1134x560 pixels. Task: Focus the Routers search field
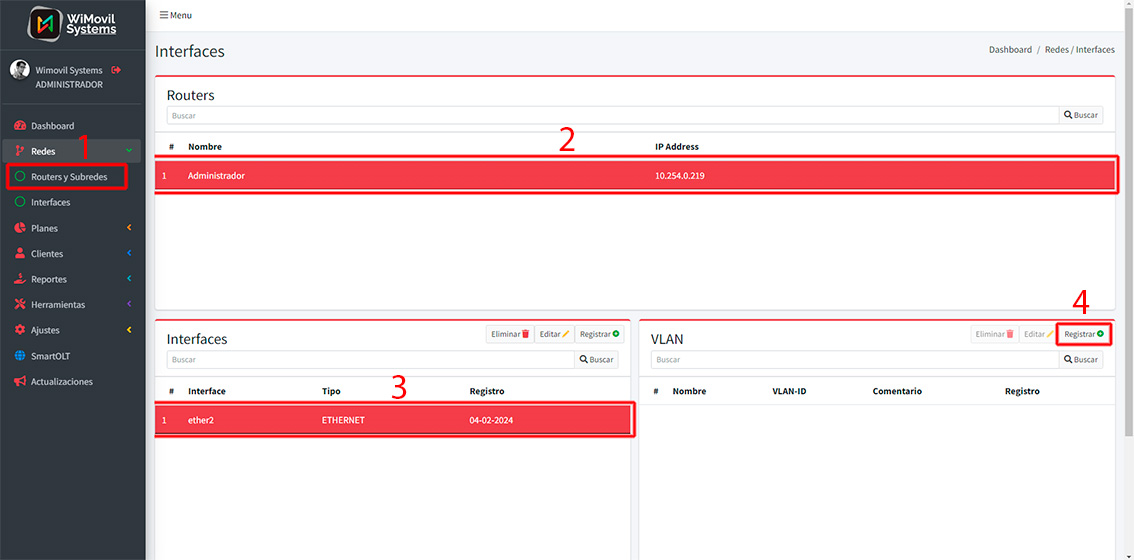(613, 115)
